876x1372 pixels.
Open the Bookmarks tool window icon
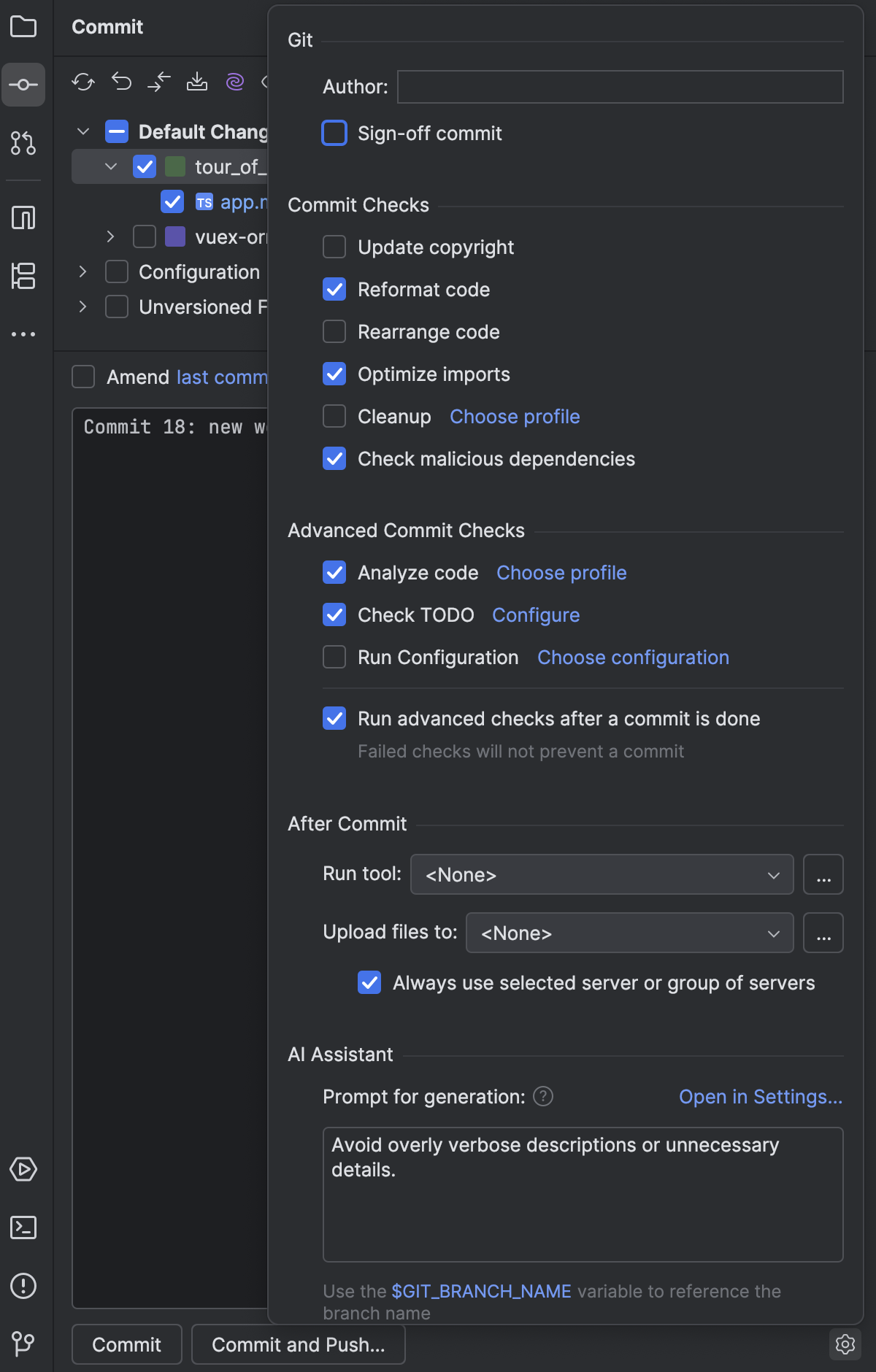pos(23,217)
